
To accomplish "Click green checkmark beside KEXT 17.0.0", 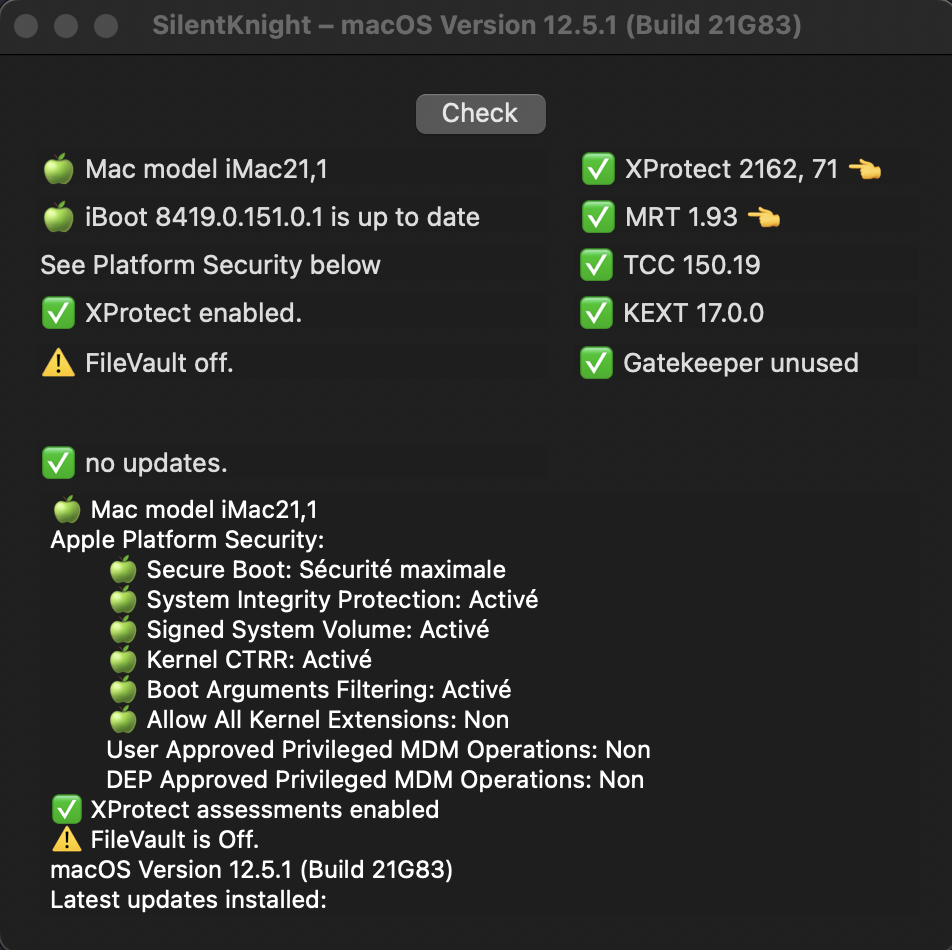I will (596, 313).
